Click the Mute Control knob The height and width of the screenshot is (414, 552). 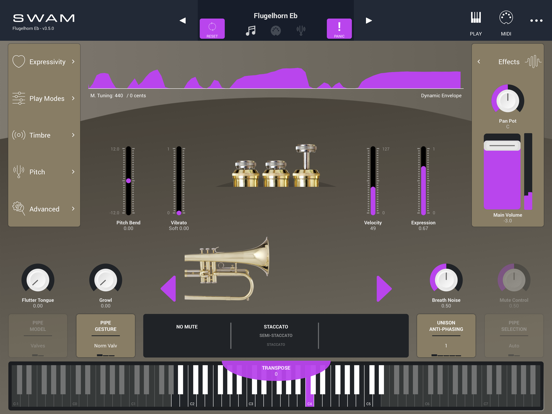[514, 280]
